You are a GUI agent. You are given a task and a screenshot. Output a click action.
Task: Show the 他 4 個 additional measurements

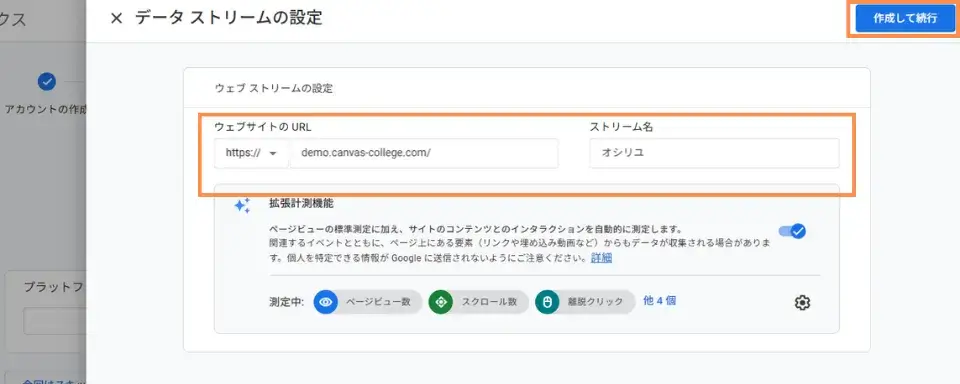659,301
